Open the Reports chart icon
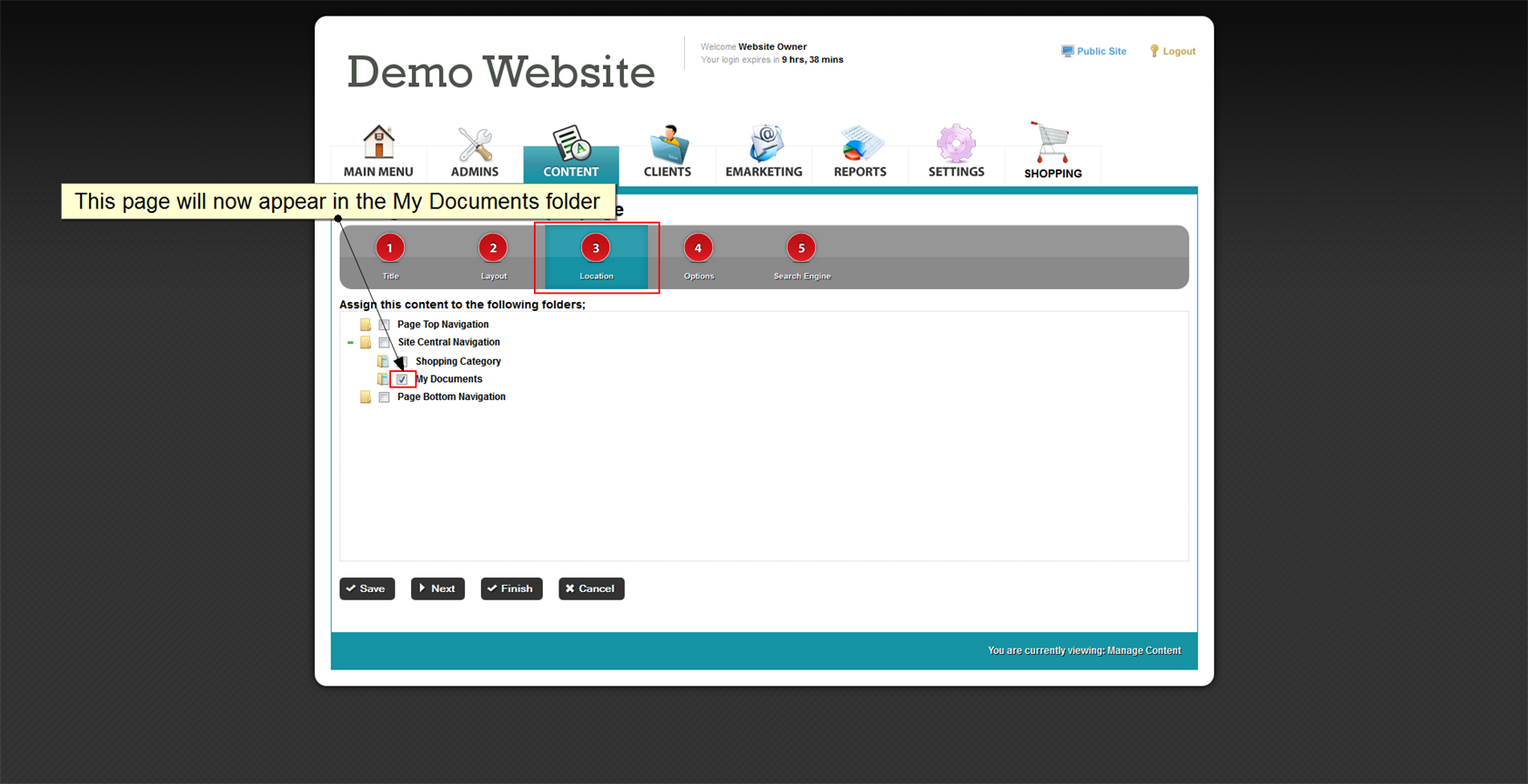This screenshot has width=1528, height=784. pyautogui.click(x=859, y=144)
